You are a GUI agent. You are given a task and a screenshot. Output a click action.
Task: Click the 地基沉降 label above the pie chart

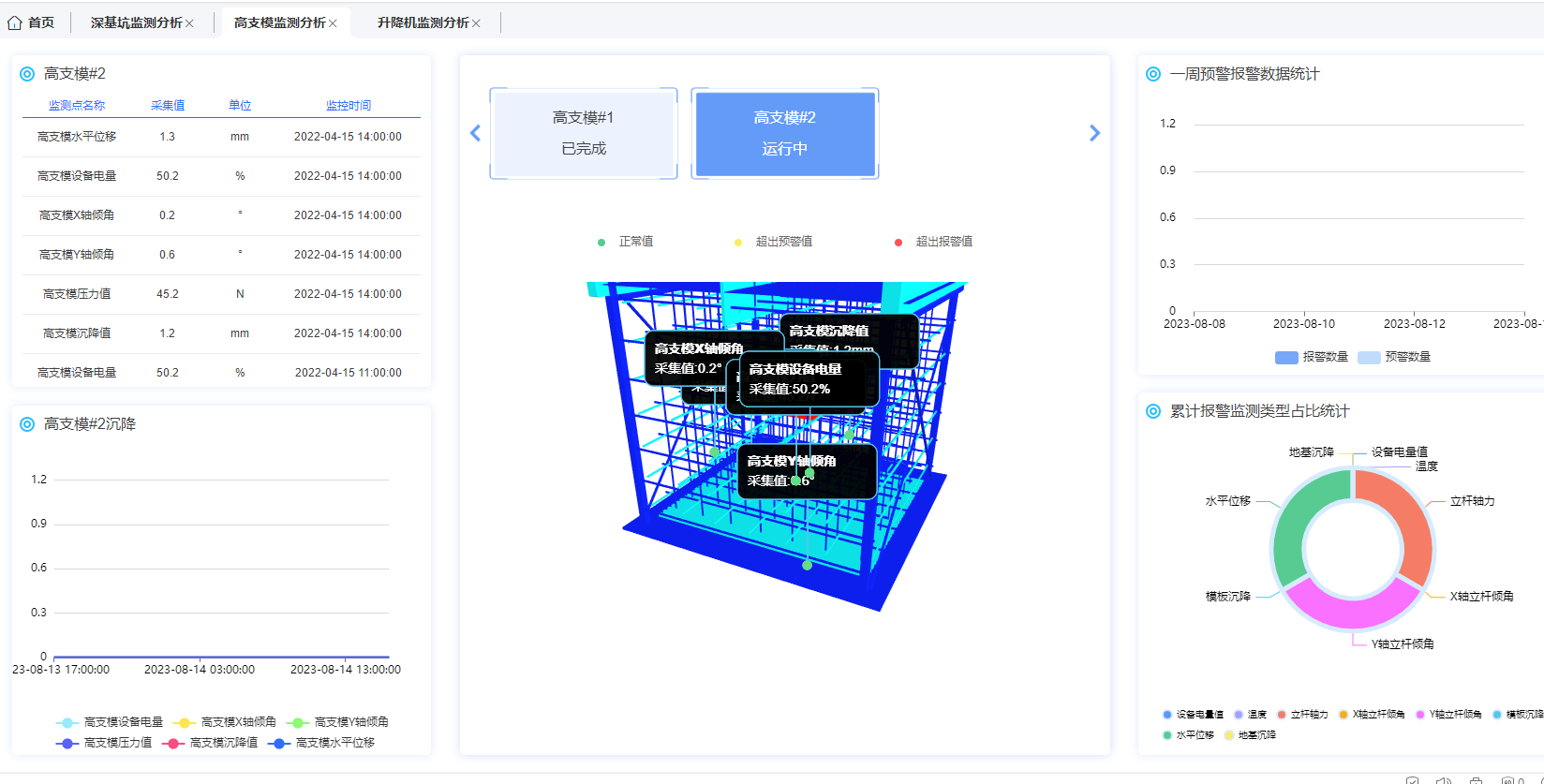click(1312, 452)
